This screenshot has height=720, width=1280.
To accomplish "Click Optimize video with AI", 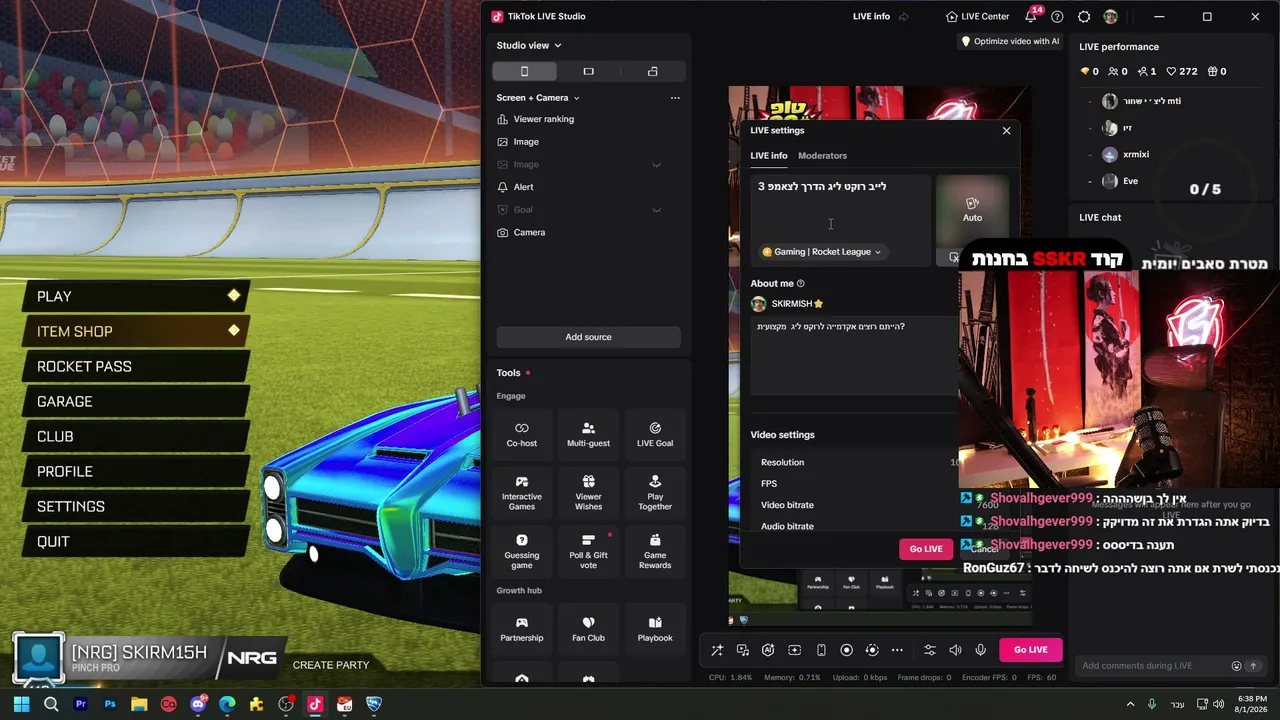I will click(1010, 42).
